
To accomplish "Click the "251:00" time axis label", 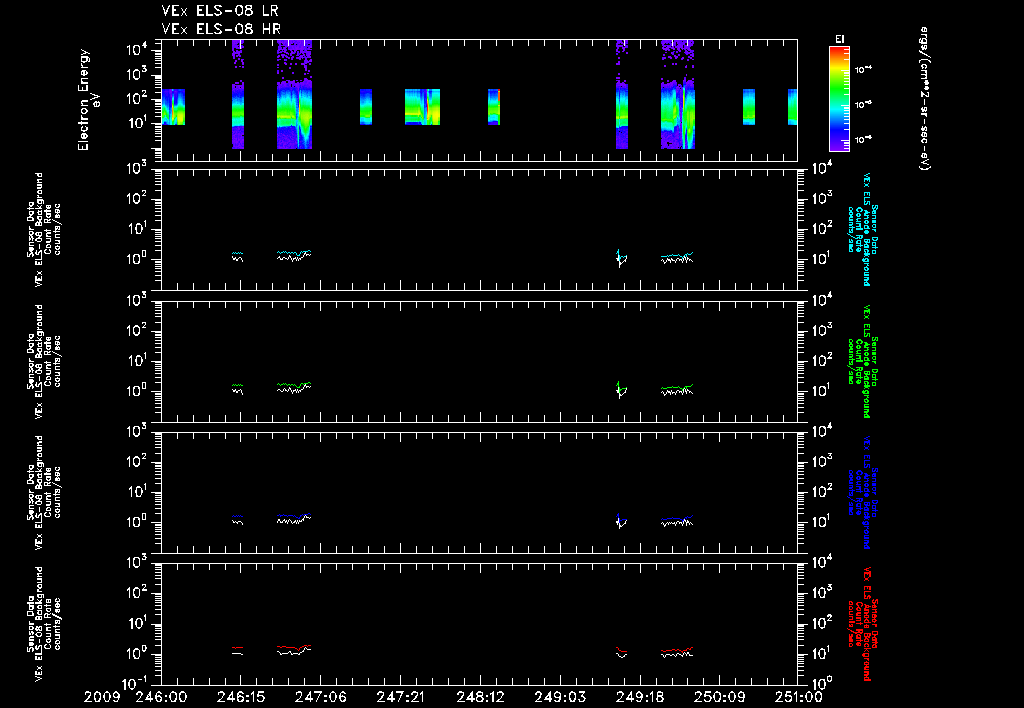I will click(x=797, y=698).
